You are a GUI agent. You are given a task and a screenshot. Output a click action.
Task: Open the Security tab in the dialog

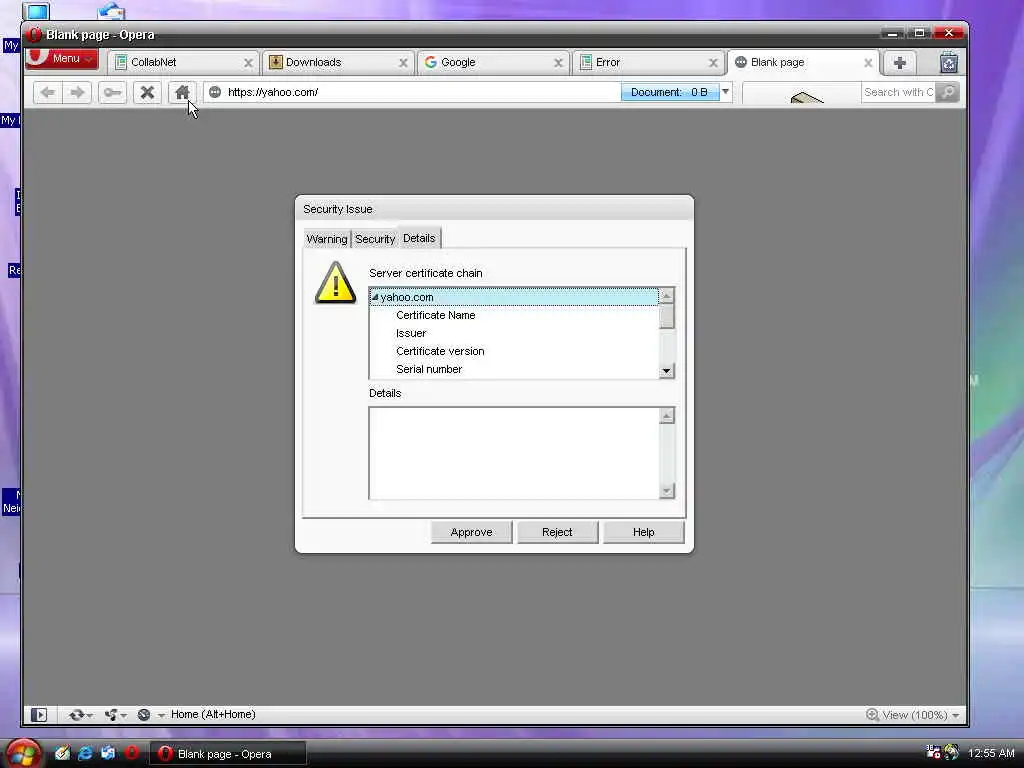click(375, 239)
